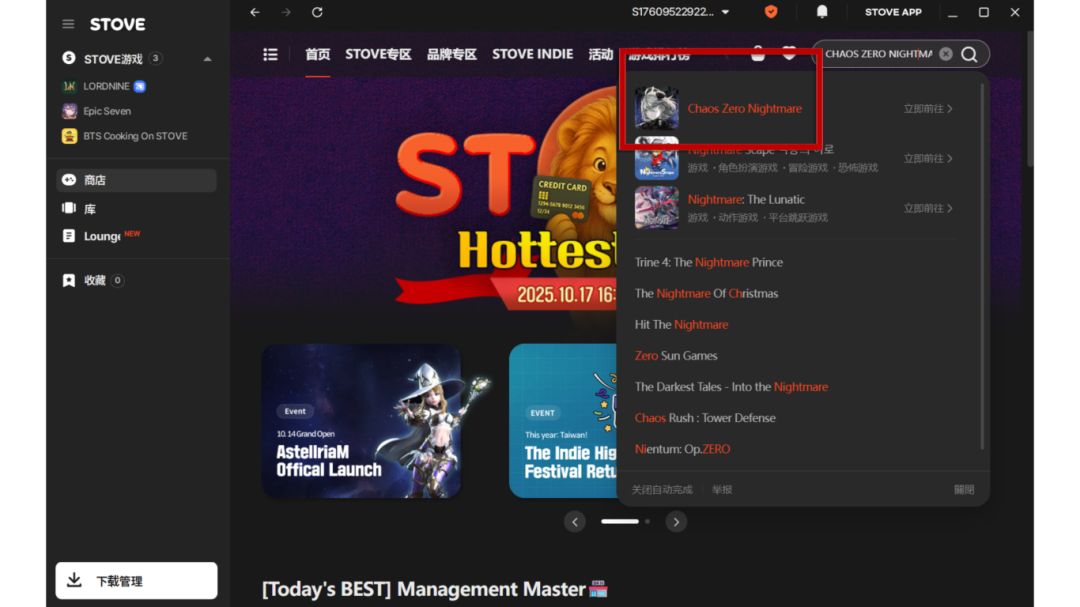Click Nightmare: The Lunatic thumbnail image

click(656, 207)
